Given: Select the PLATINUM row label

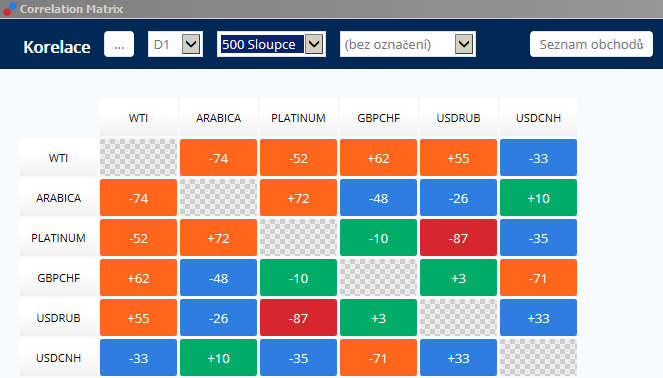Looking at the screenshot, I should [x=58, y=238].
